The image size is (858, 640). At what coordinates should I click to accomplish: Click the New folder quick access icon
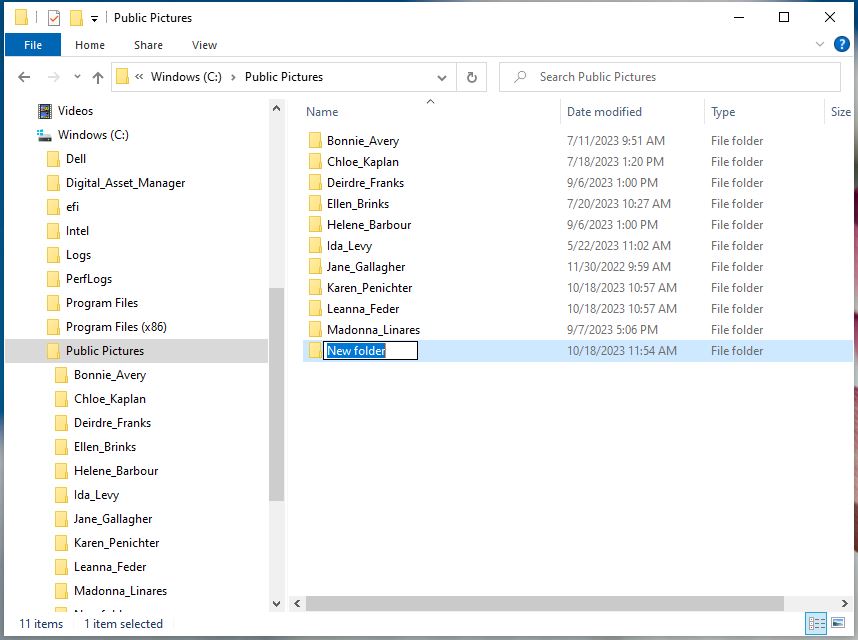coord(76,18)
